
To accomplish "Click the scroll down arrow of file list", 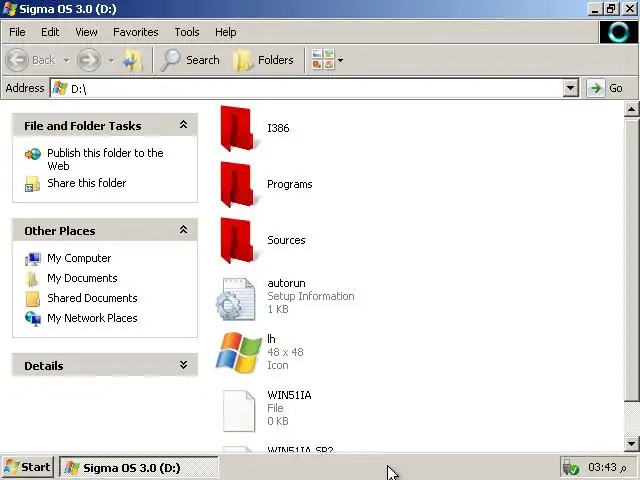I will (x=631, y=444).
